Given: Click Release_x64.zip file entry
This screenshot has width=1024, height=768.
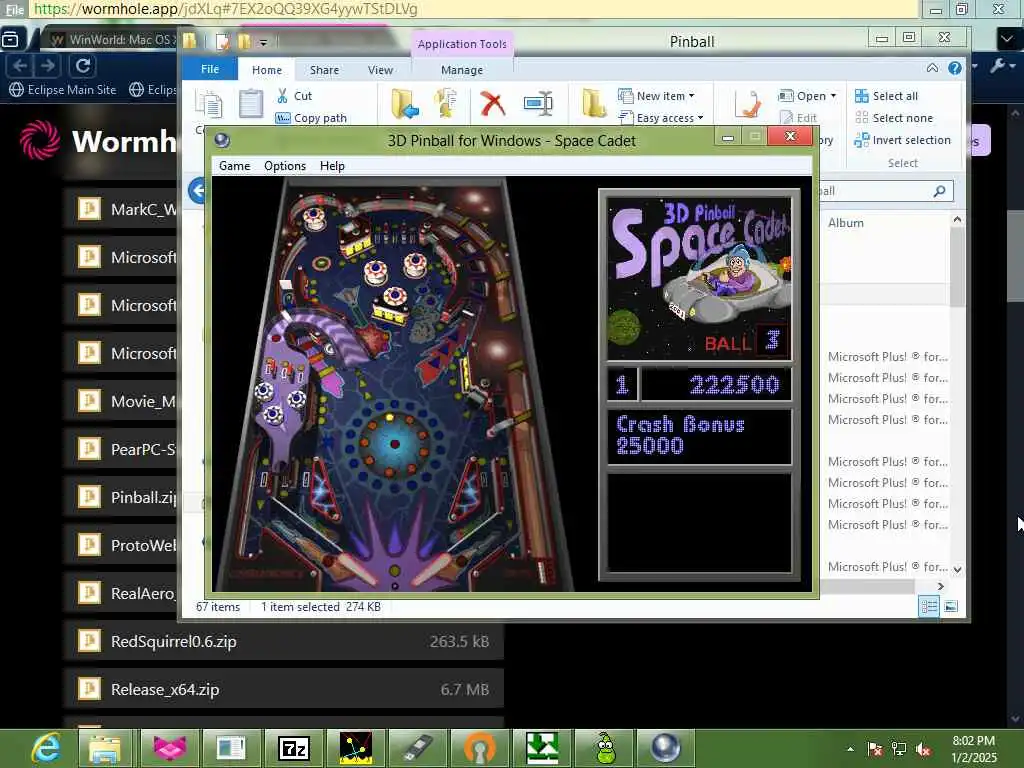Looking at the screenshot, I should click(283, 689).
